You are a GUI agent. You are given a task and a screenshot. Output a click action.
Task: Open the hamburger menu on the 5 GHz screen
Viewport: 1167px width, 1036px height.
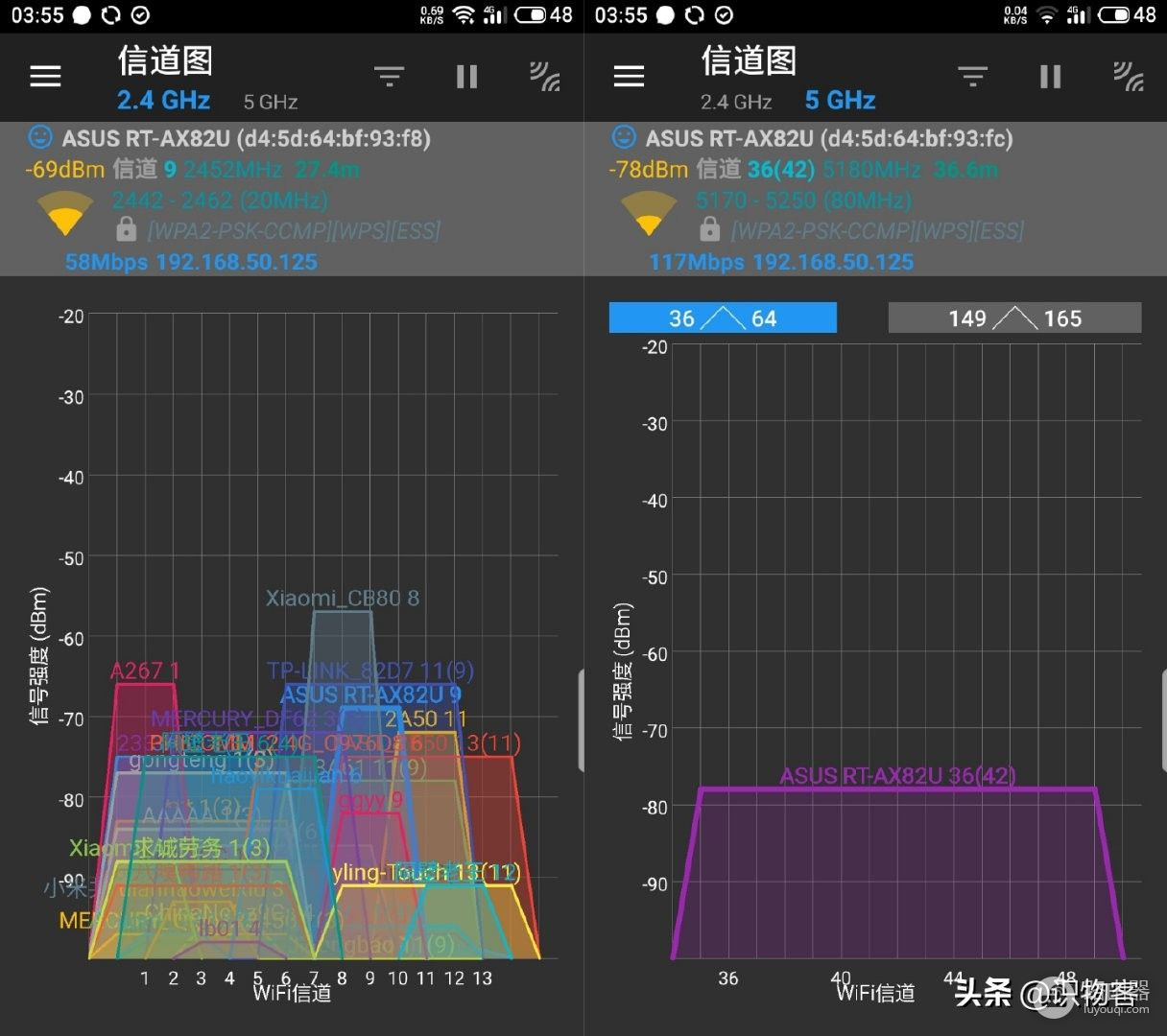[629, 76]
